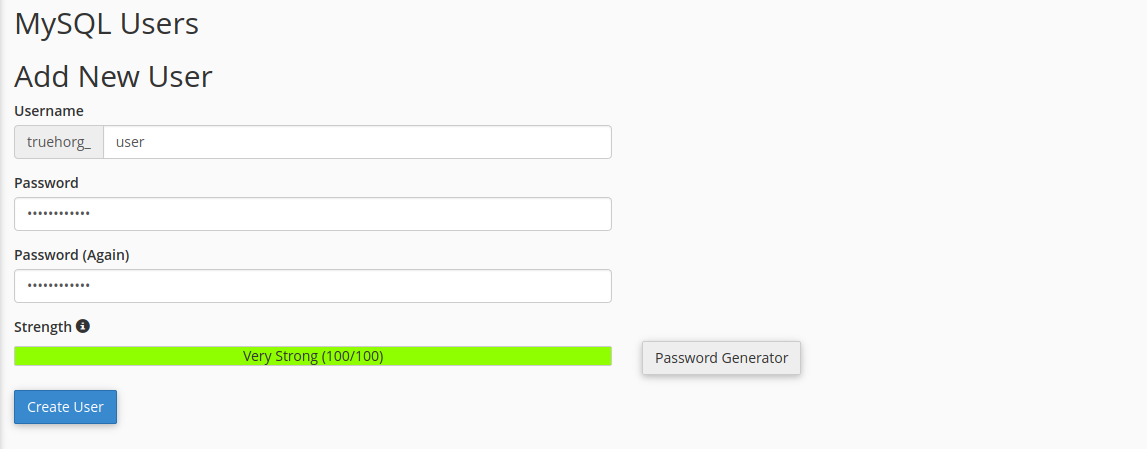Click the far right end of strength bar
The image size is (1147, 449).
606,356
